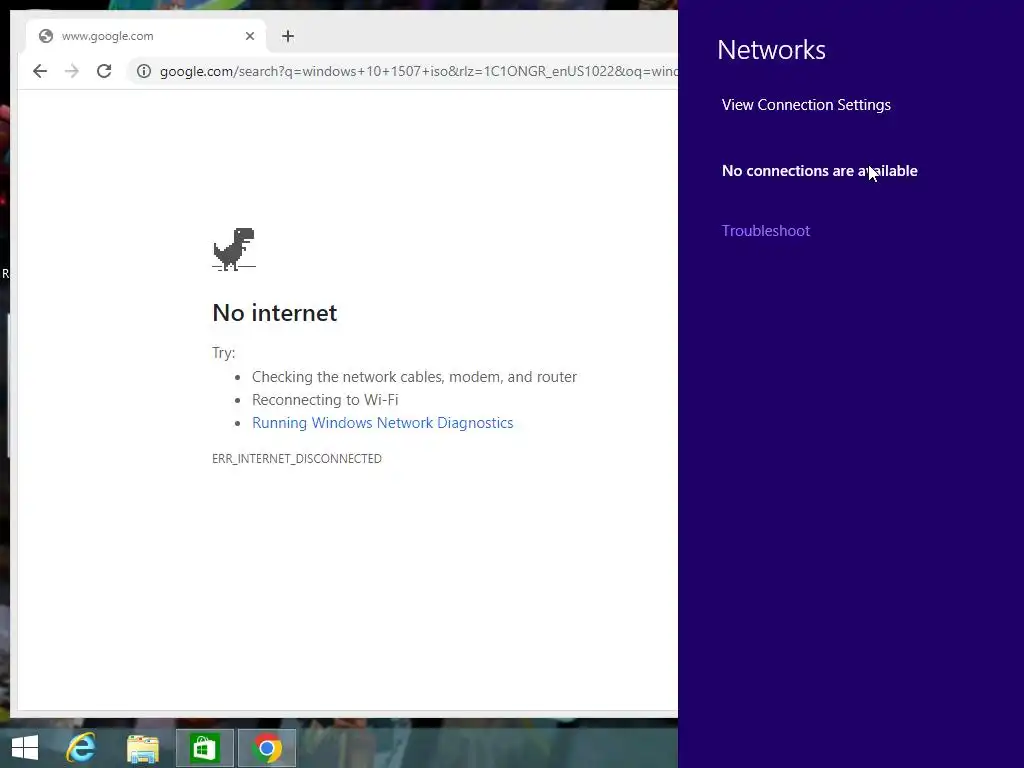Click the offline dinosaur image
The height and width of the screenshot is (768, 1024).
[234, 249]
